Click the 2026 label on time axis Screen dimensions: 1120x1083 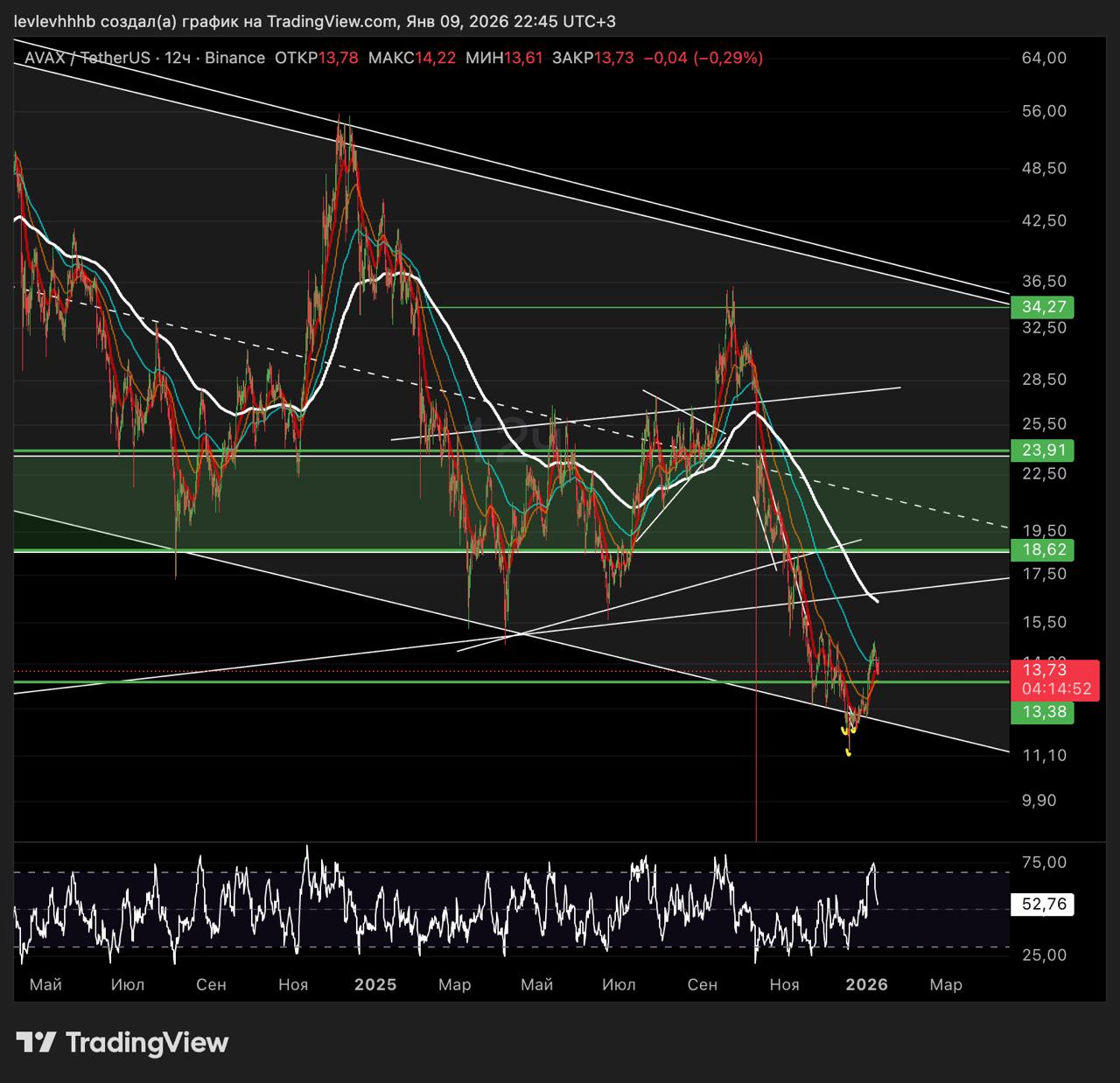(866, 984)
